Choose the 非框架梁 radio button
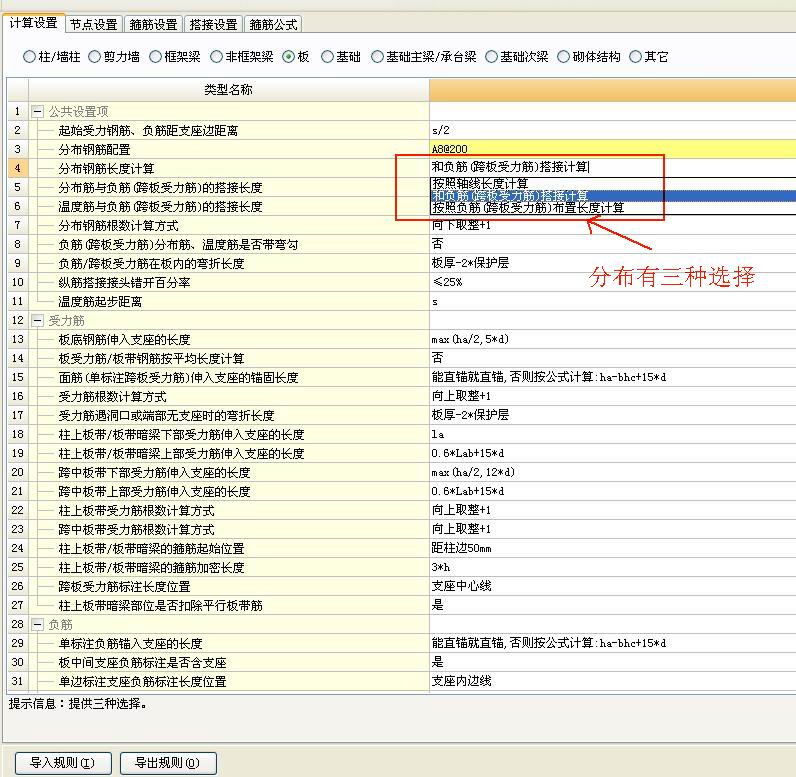Screen dimensions: 796x777 click(x=242, y=57)
